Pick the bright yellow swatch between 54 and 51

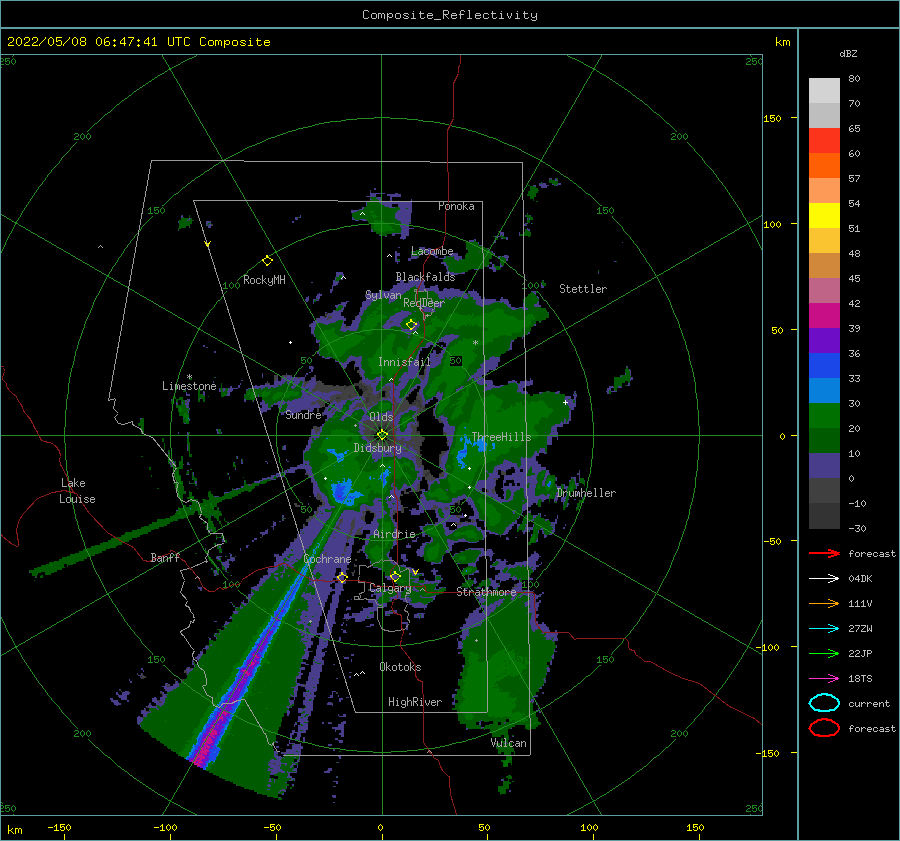click(x=824, y=216)
